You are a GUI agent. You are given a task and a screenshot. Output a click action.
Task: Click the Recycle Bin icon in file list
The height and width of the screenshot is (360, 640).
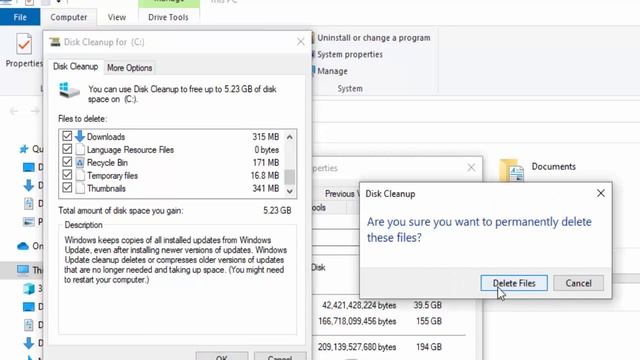tap(80, 162)
